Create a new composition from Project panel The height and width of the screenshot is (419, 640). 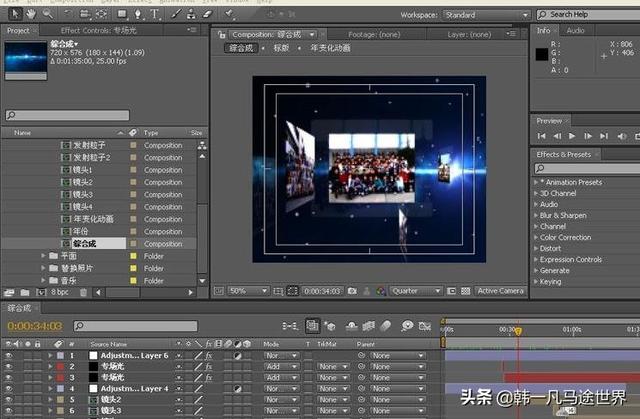click(41, 293)
